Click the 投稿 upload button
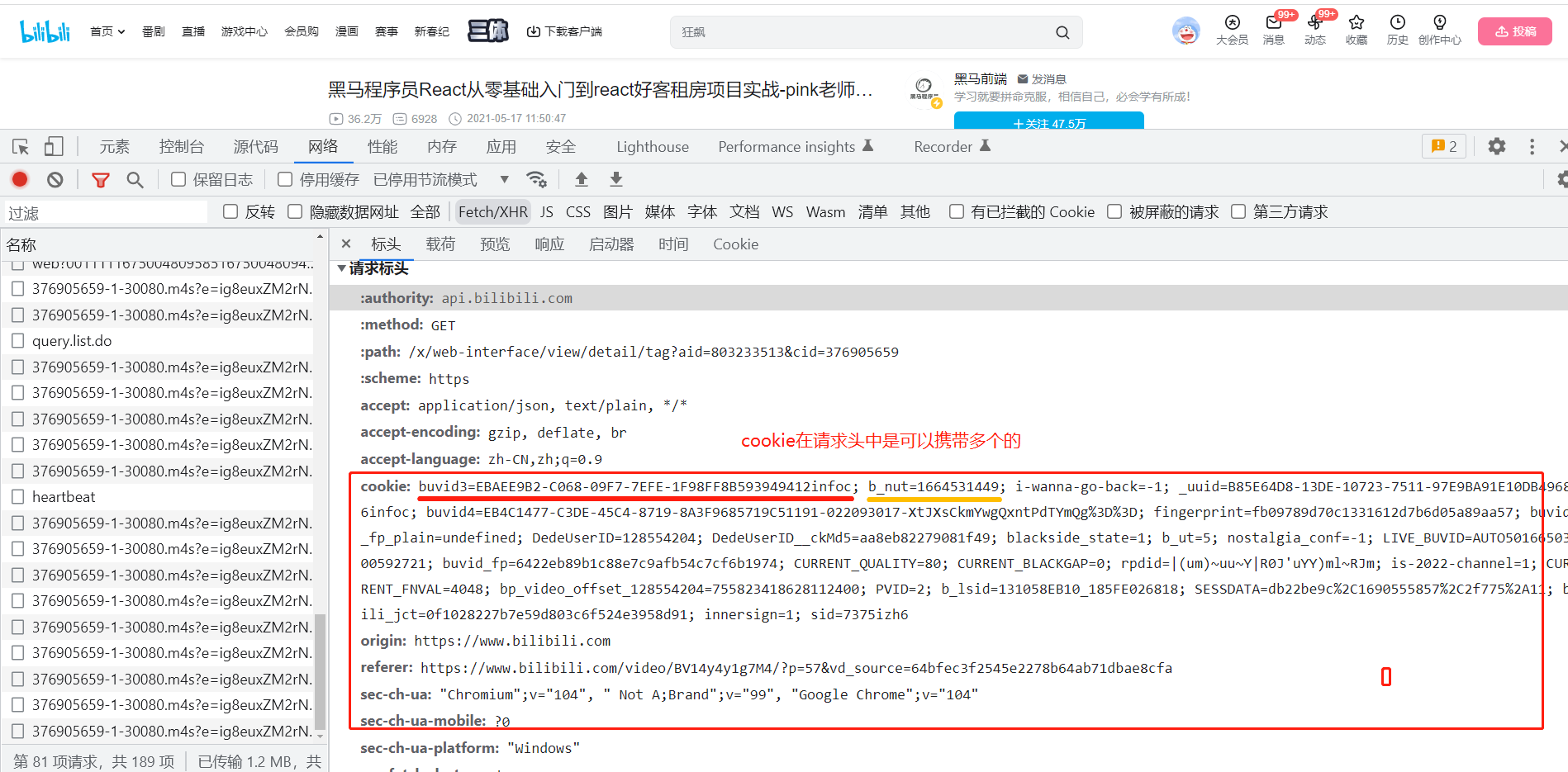1568x772 pixels. coord(1515,31)
